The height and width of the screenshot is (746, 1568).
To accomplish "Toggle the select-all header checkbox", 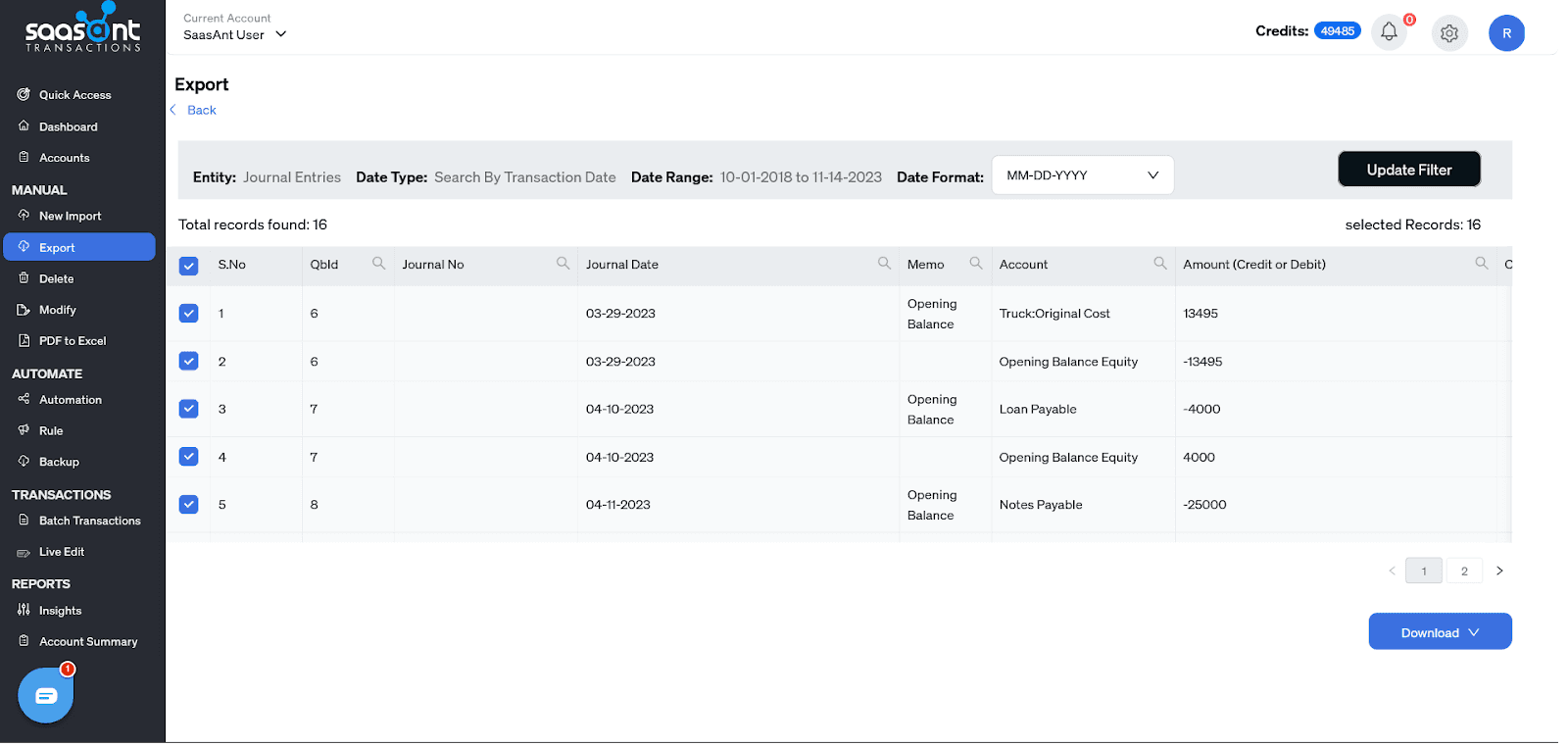I will pos(189,266).
